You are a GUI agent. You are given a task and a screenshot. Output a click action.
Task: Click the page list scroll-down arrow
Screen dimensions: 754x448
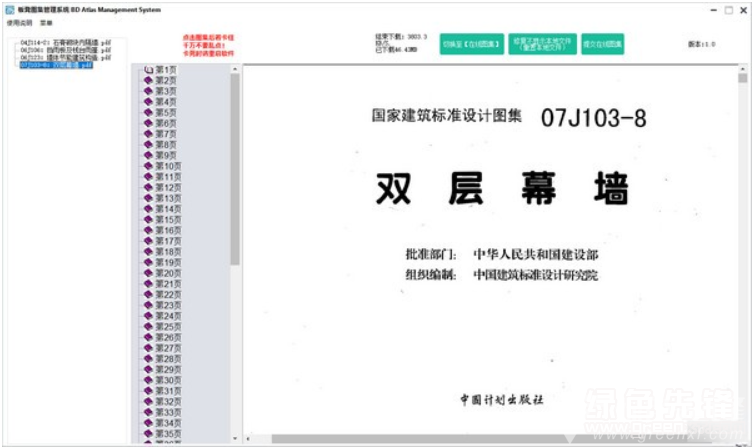pyautogui.click(x=235, y=438)
